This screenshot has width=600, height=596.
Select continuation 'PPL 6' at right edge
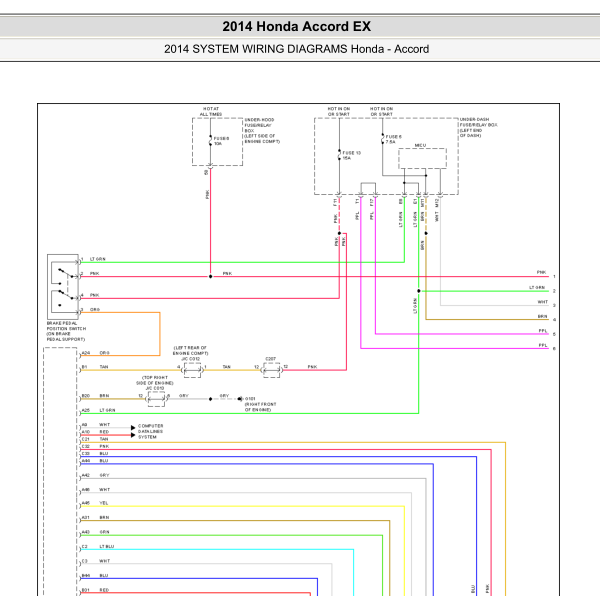click(548, 347)
